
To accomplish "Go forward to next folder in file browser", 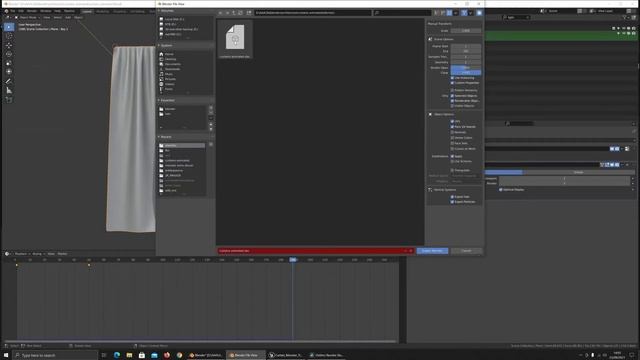I will click(x=227, y=13).
